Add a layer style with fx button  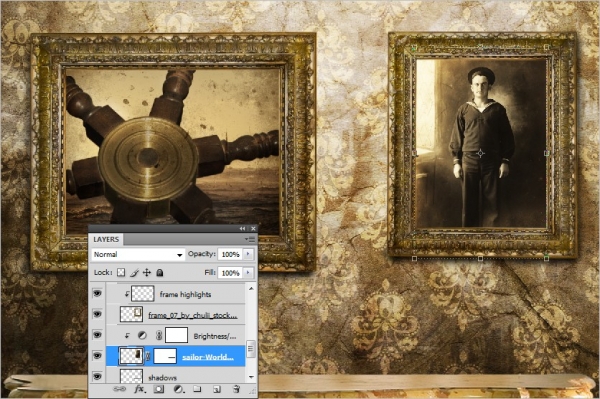pos(140,389)
